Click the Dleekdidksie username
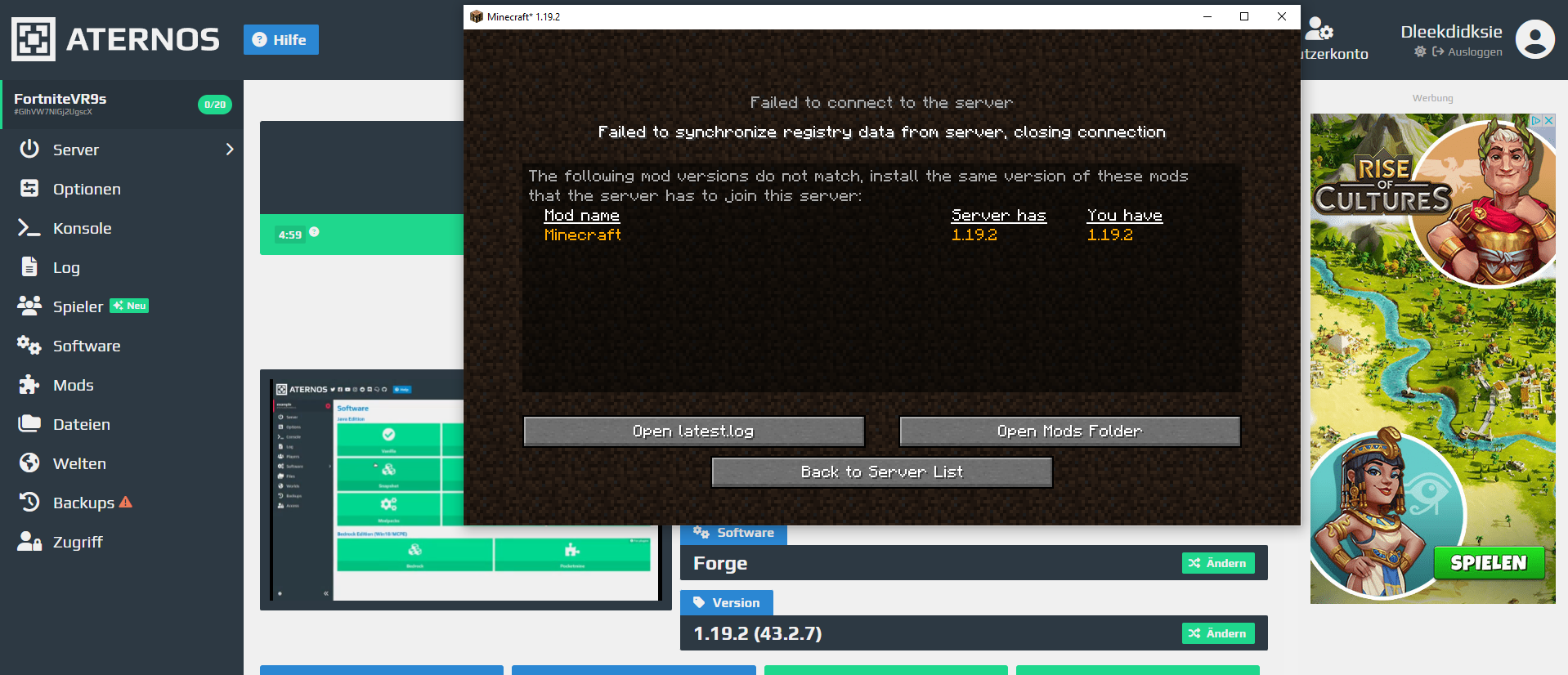The image size is (1568, 675). [x=1451, y=31]
